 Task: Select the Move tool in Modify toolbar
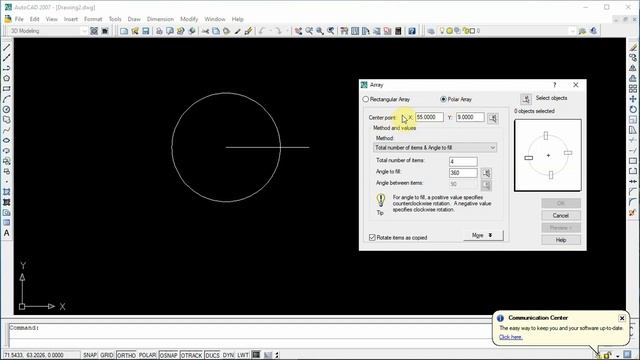(633, 99)
